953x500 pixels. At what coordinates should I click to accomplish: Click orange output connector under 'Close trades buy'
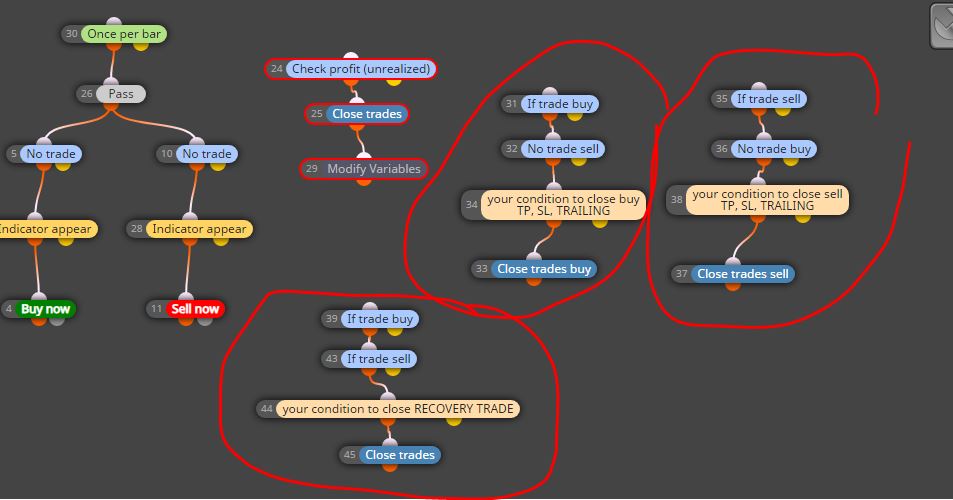[x=533, y=280]
